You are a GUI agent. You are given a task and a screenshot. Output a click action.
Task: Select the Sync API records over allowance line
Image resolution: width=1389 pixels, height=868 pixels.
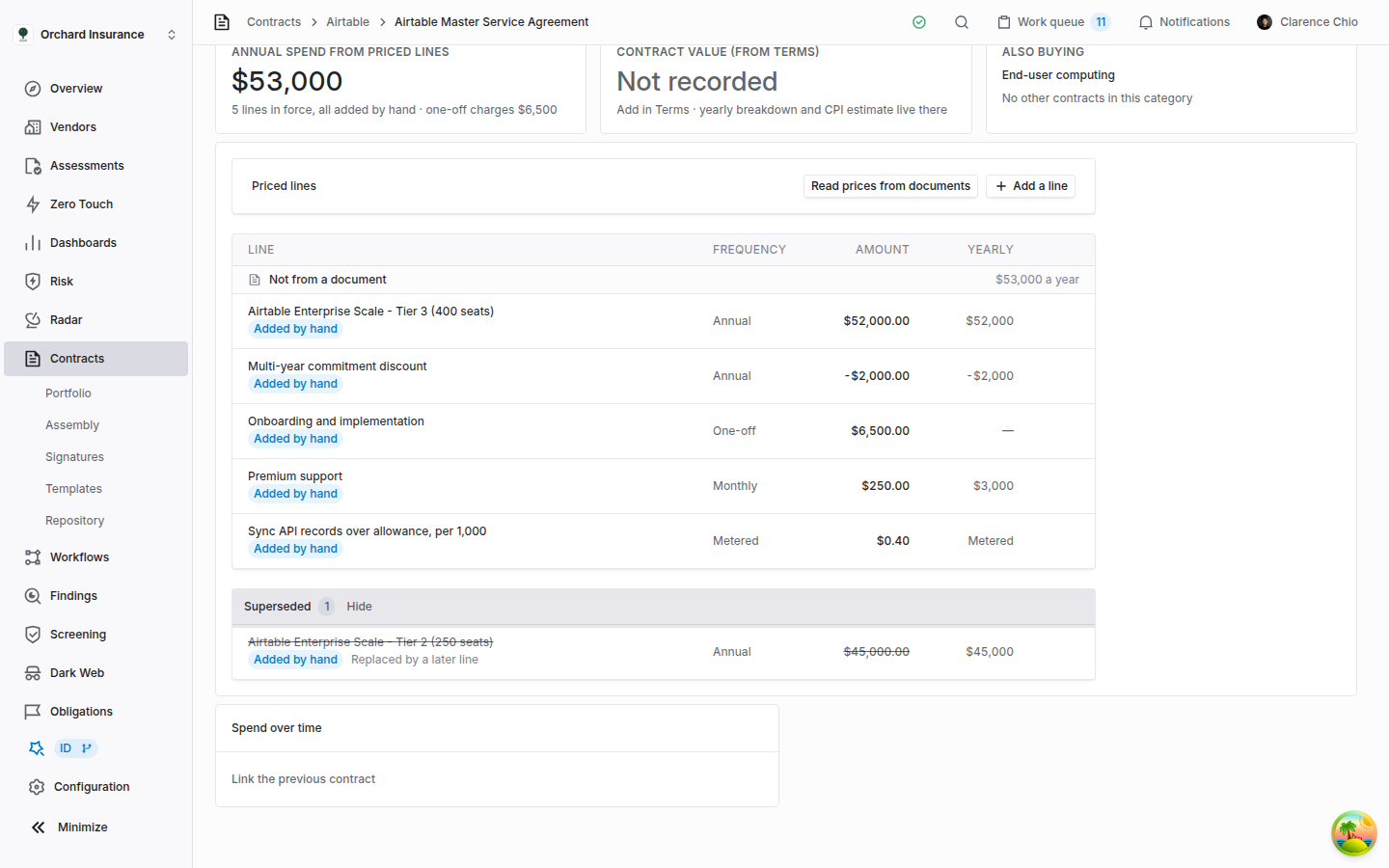pyautogui.click(x=664, y=541)
